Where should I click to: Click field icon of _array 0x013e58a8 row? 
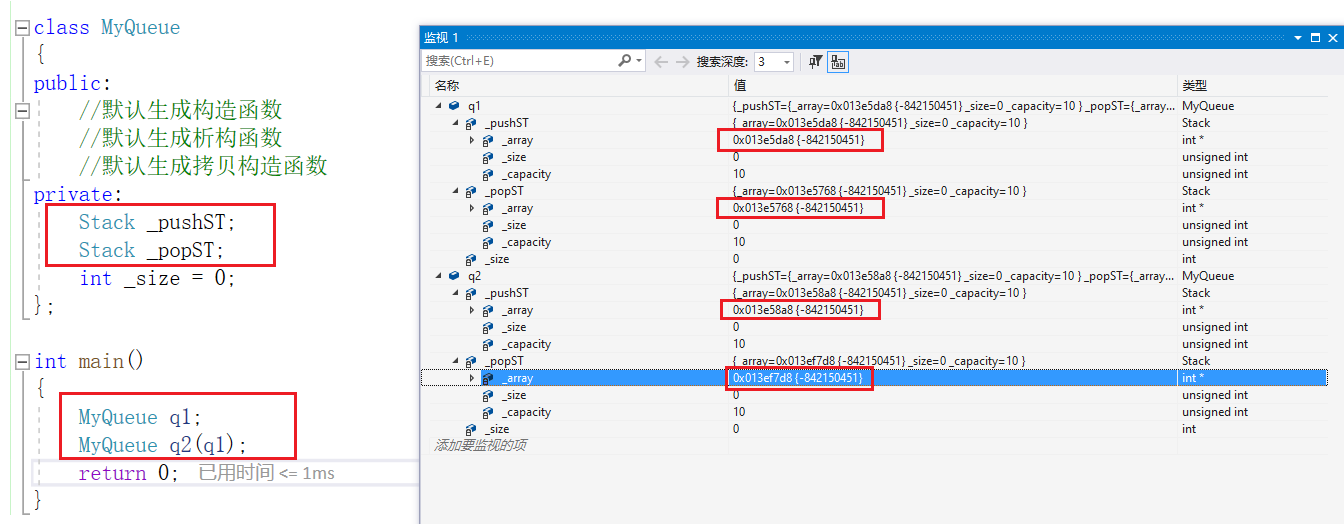pyautogui.click(x=488, y=310)
